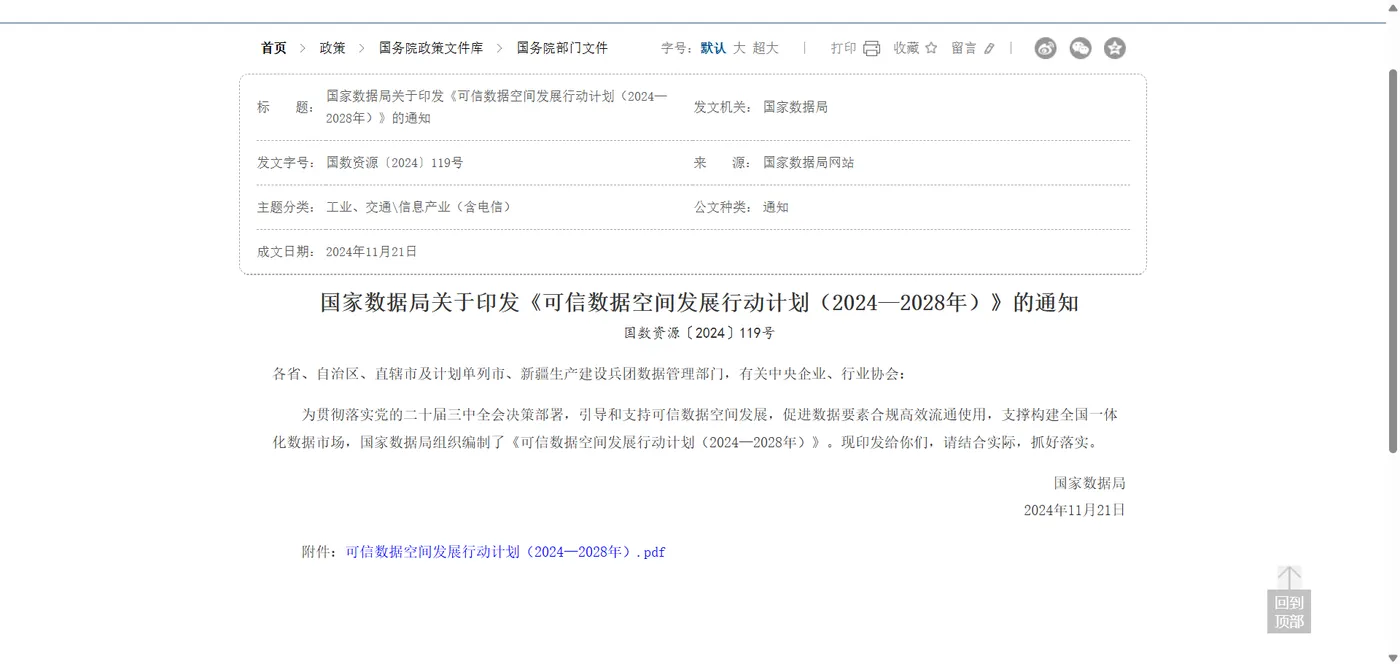Click the document number 国数资源〔2024〕119号 in the info table
The image size is (1400, 664).
point(394,162)
